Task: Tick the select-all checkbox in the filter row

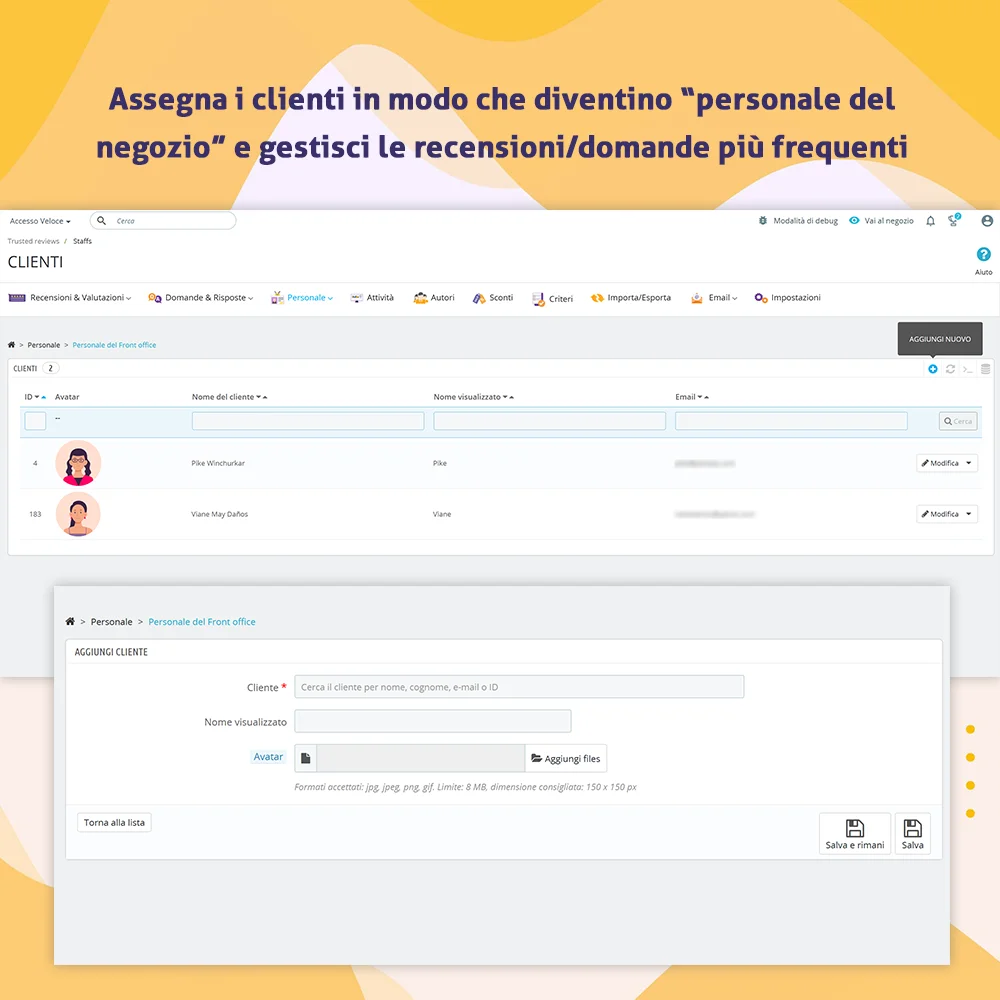Action: (x=34, y=421)
